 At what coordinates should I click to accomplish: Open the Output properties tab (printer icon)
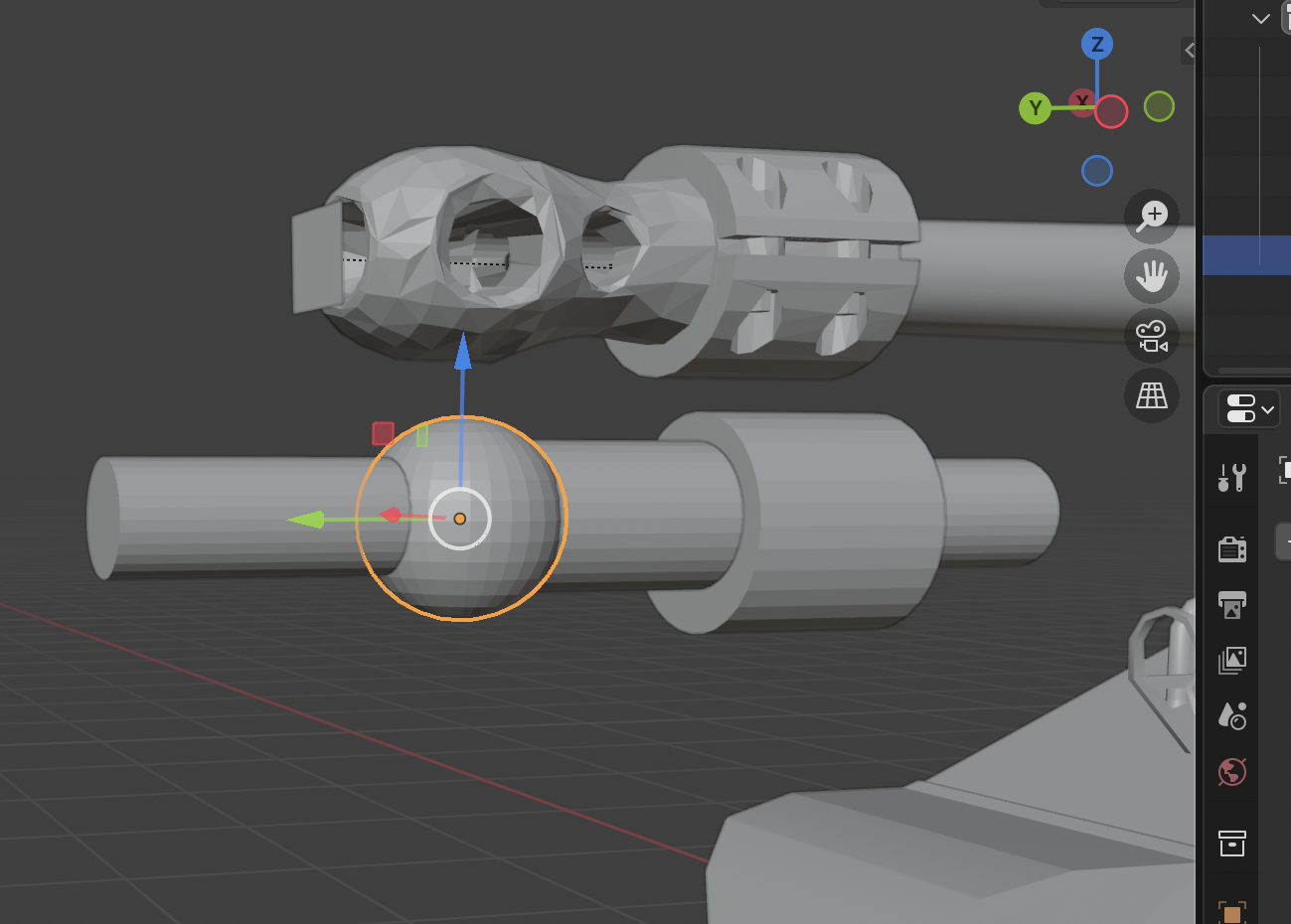tap(1232, 604)
